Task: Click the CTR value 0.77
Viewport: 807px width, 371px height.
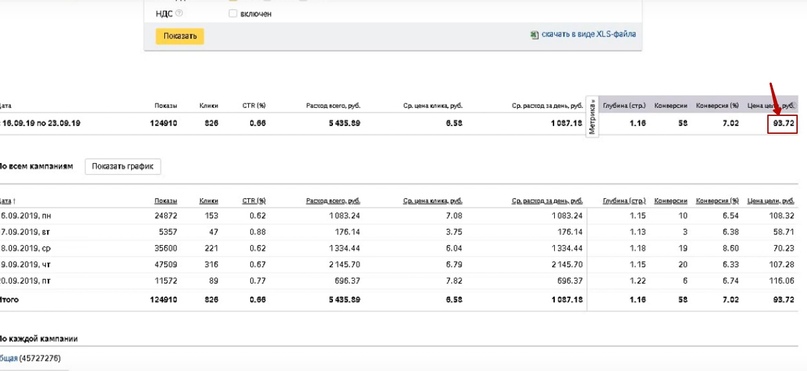Action: tap(258, 281)
